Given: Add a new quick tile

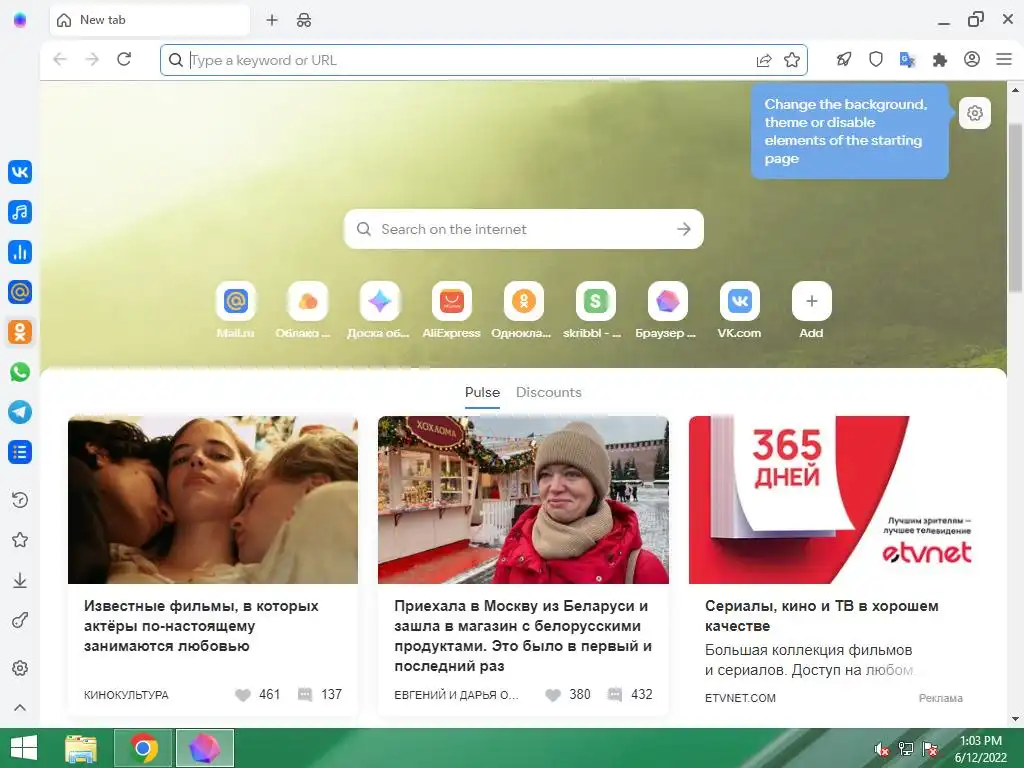Looking at the screenshot, I should [811, 310].
